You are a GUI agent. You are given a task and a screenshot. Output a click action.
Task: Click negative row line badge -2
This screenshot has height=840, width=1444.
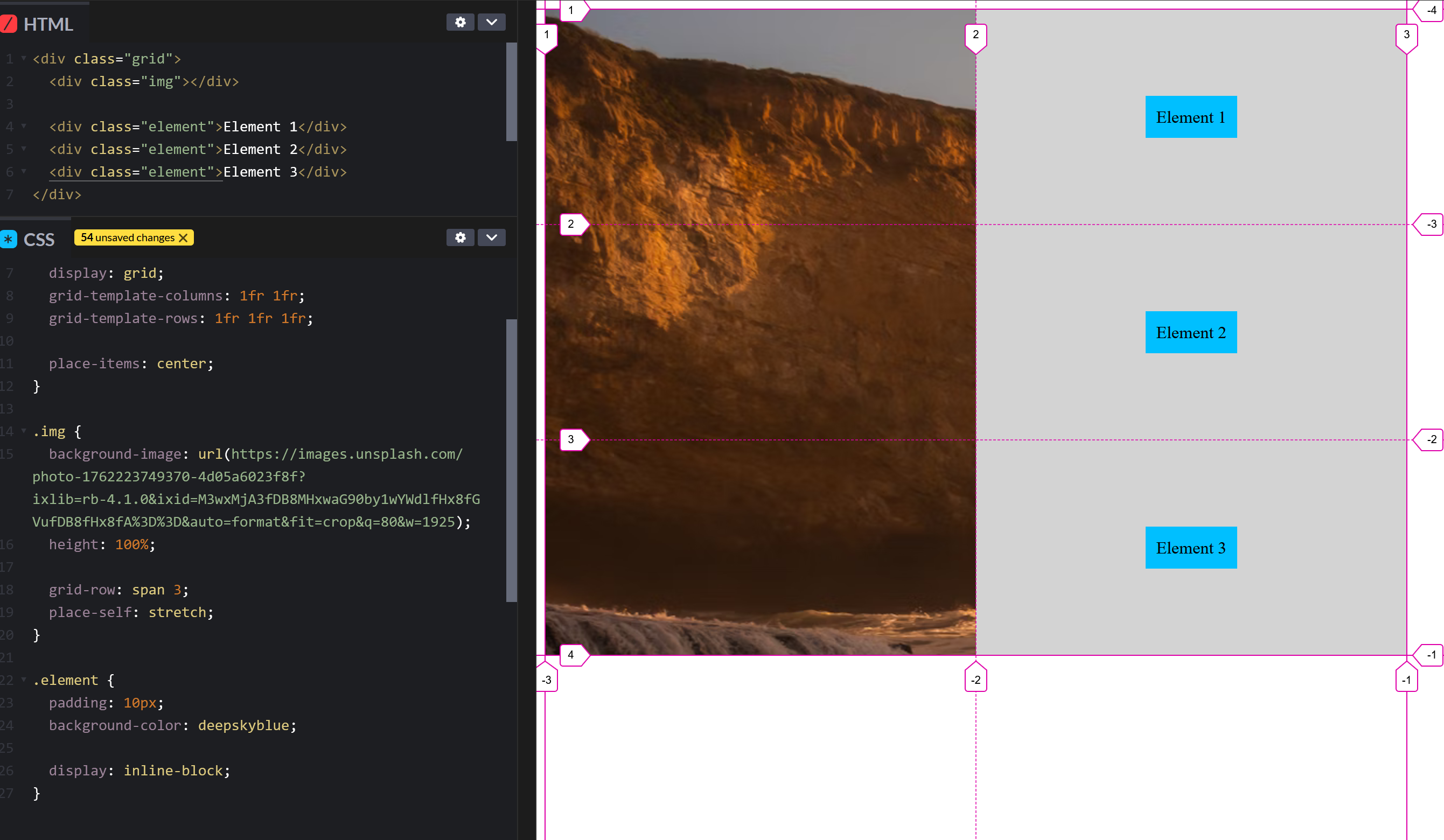coord(1430,439)
